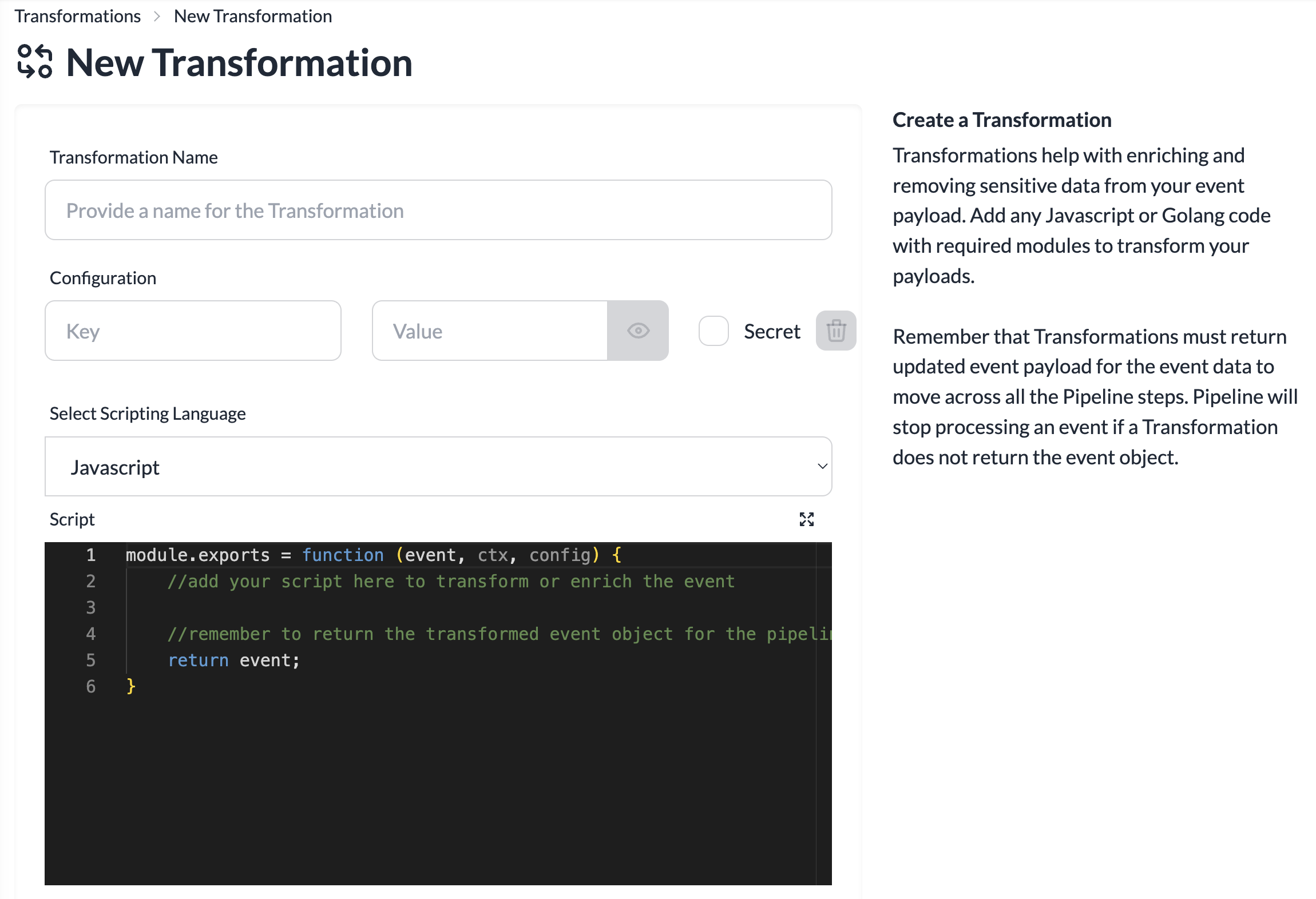1316x899 pixels.
Task: Click the 'New Transformation' page heading
Action: pos(239,62)
